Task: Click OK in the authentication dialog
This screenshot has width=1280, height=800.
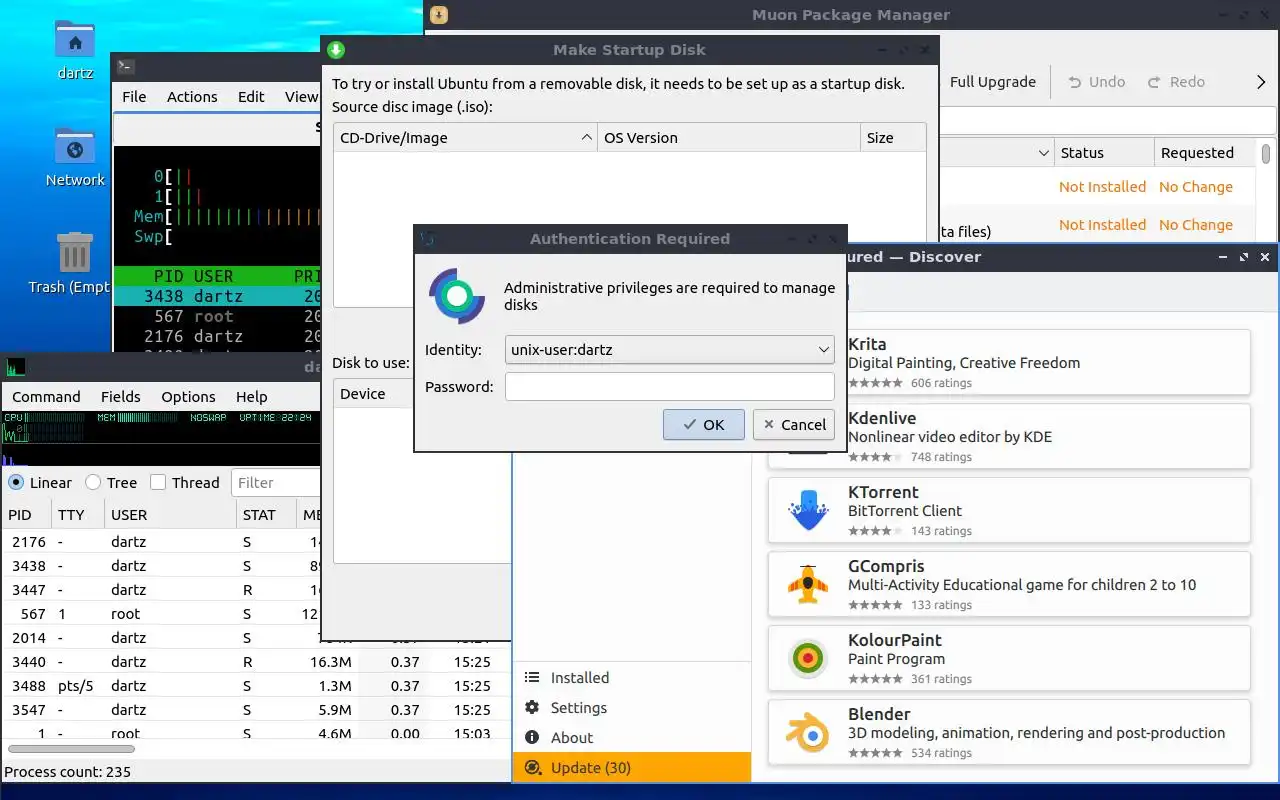Action: [704, 424]
